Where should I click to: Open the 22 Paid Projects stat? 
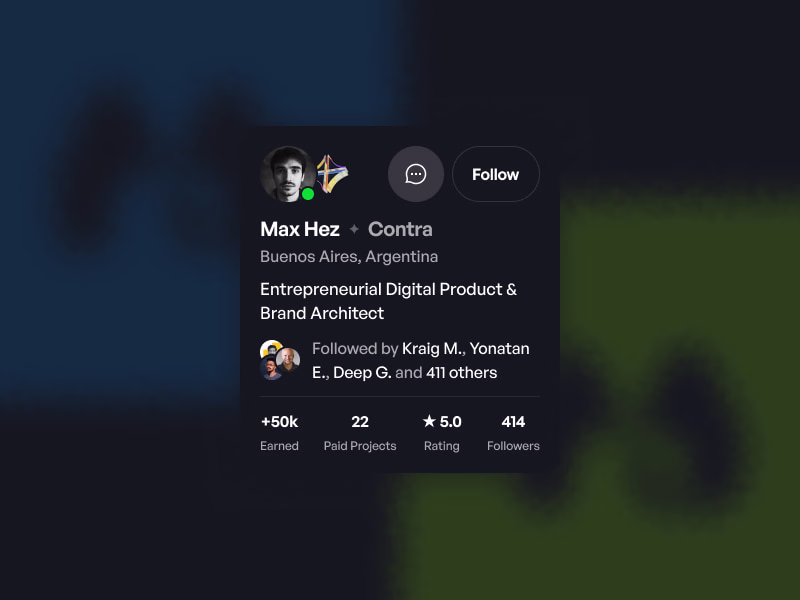click(x=360, y=433)
